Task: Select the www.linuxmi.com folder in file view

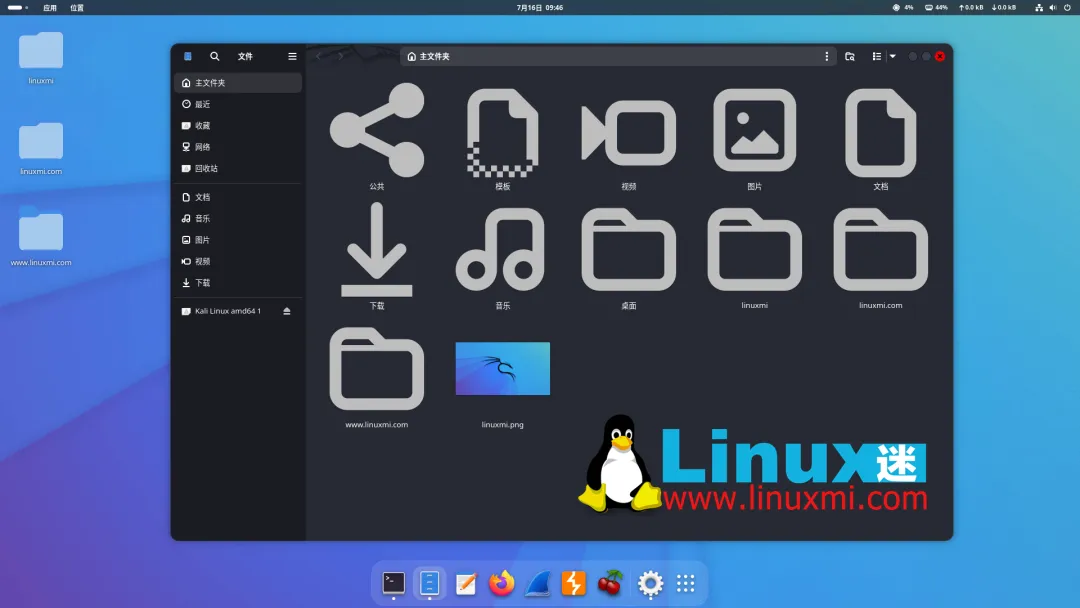Action: pyautogui.click(x=377, y=368)
